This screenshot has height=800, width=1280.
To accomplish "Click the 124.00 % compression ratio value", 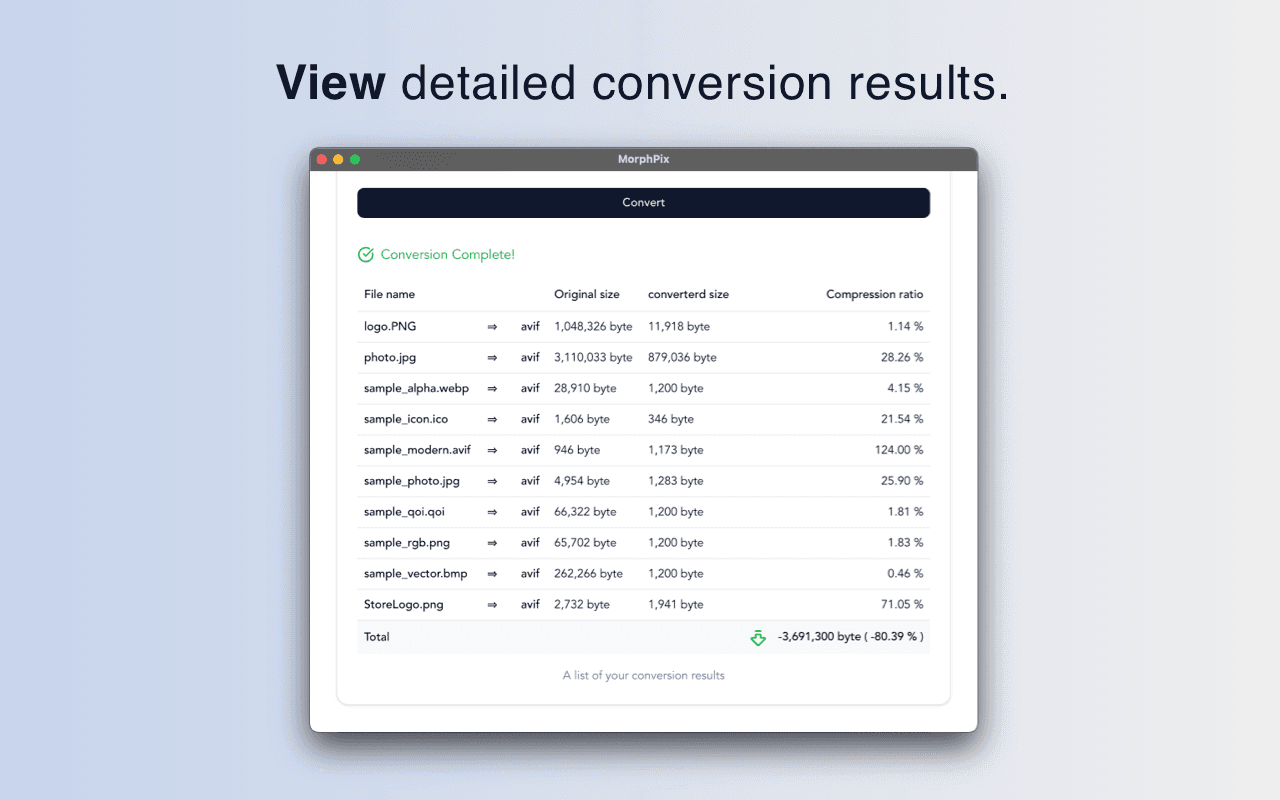I will pos(898,450).
